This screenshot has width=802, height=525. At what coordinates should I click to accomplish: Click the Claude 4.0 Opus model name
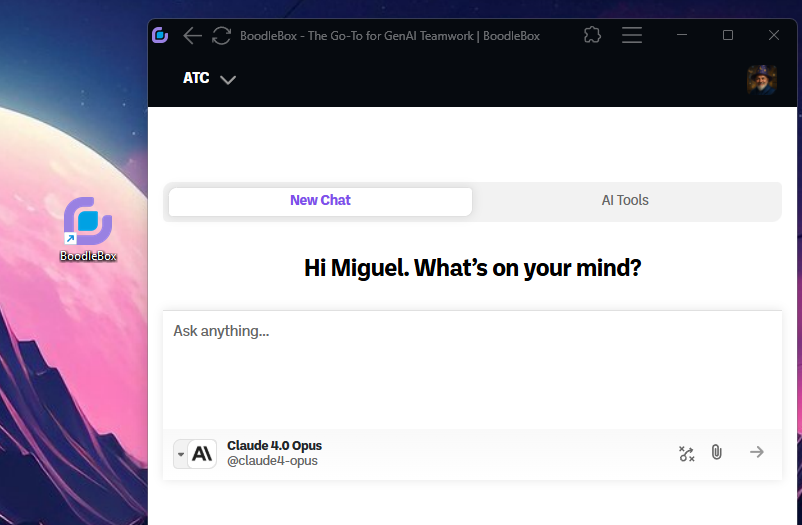tap(274, 446)
